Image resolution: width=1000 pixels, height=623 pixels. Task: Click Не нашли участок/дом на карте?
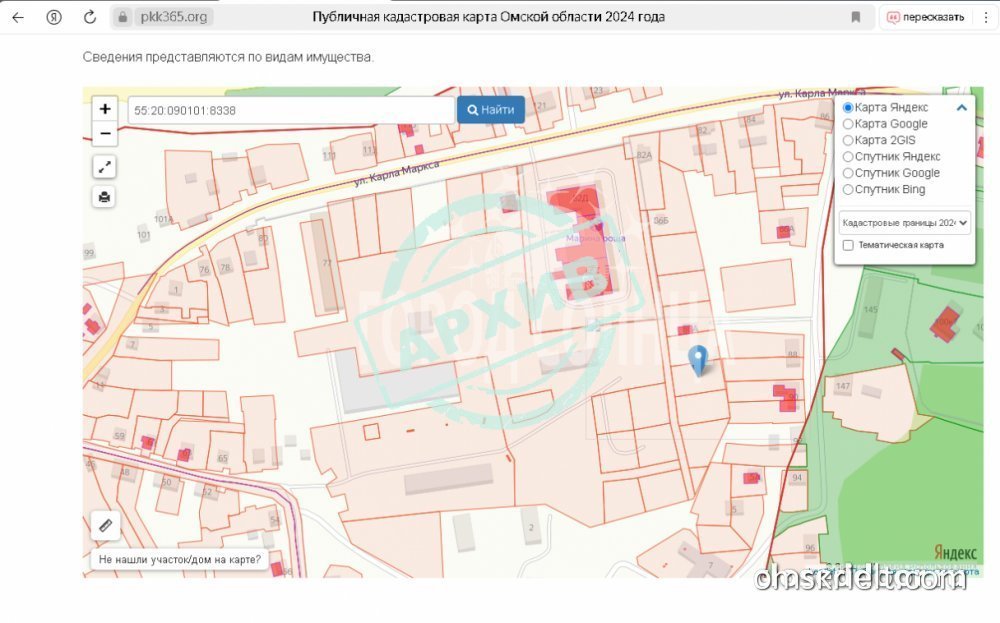pyautogui.click(x=180, y=560)
